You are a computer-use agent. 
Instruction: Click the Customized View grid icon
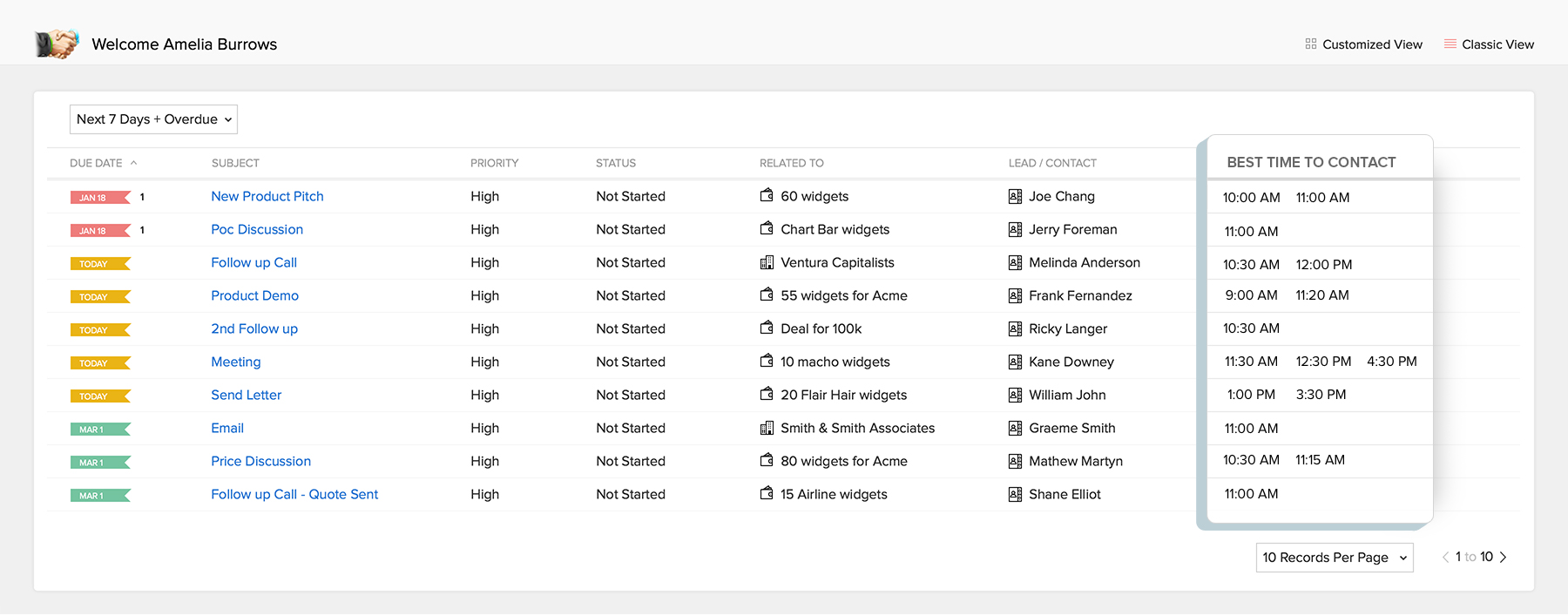click(1310, 44)
